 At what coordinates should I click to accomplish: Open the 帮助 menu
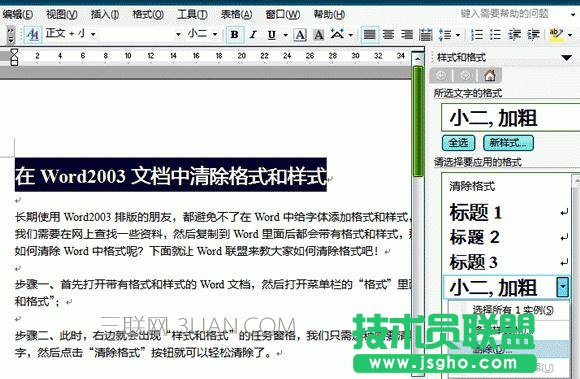tap(329, 14)
